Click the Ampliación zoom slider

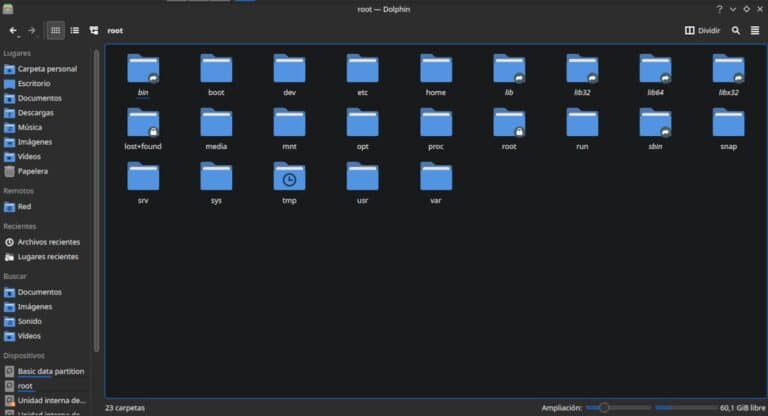(618, 408)
